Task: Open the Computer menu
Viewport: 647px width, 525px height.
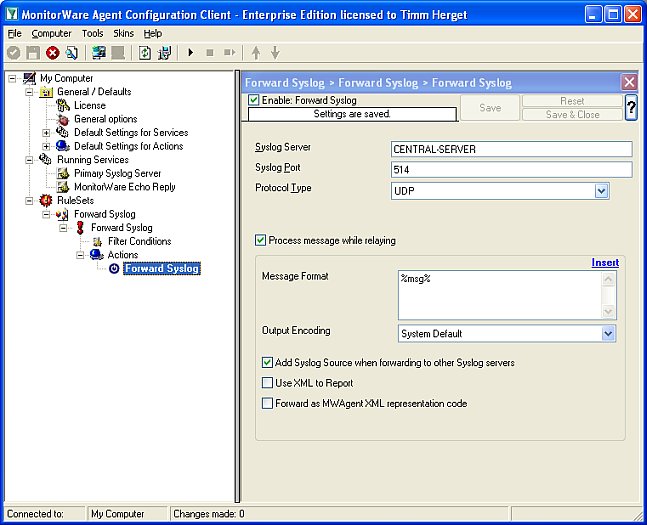Action: pyautogui.click(x=51, y=33)
